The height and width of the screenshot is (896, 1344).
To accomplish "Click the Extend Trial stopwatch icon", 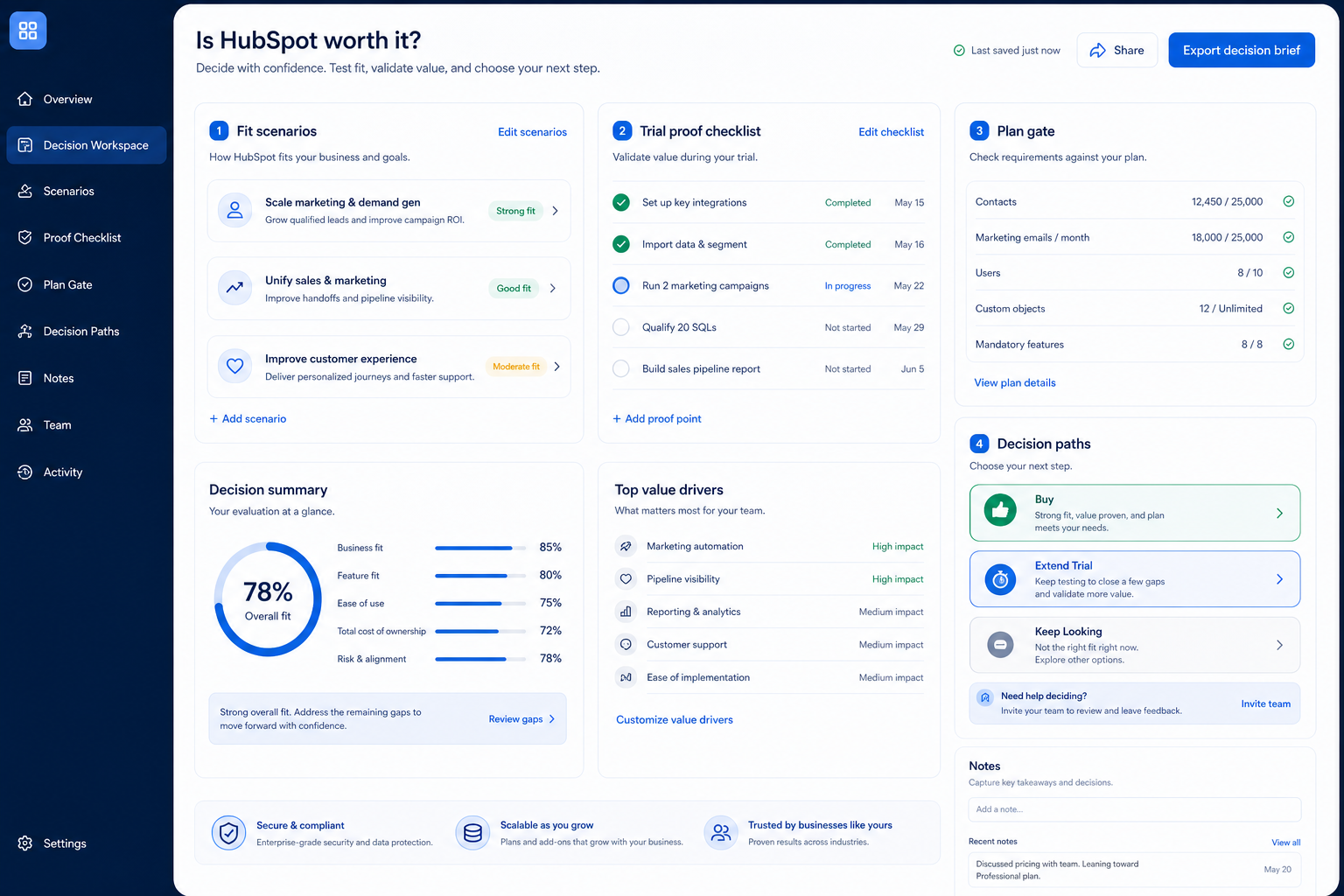I will tap(1000, 579).
